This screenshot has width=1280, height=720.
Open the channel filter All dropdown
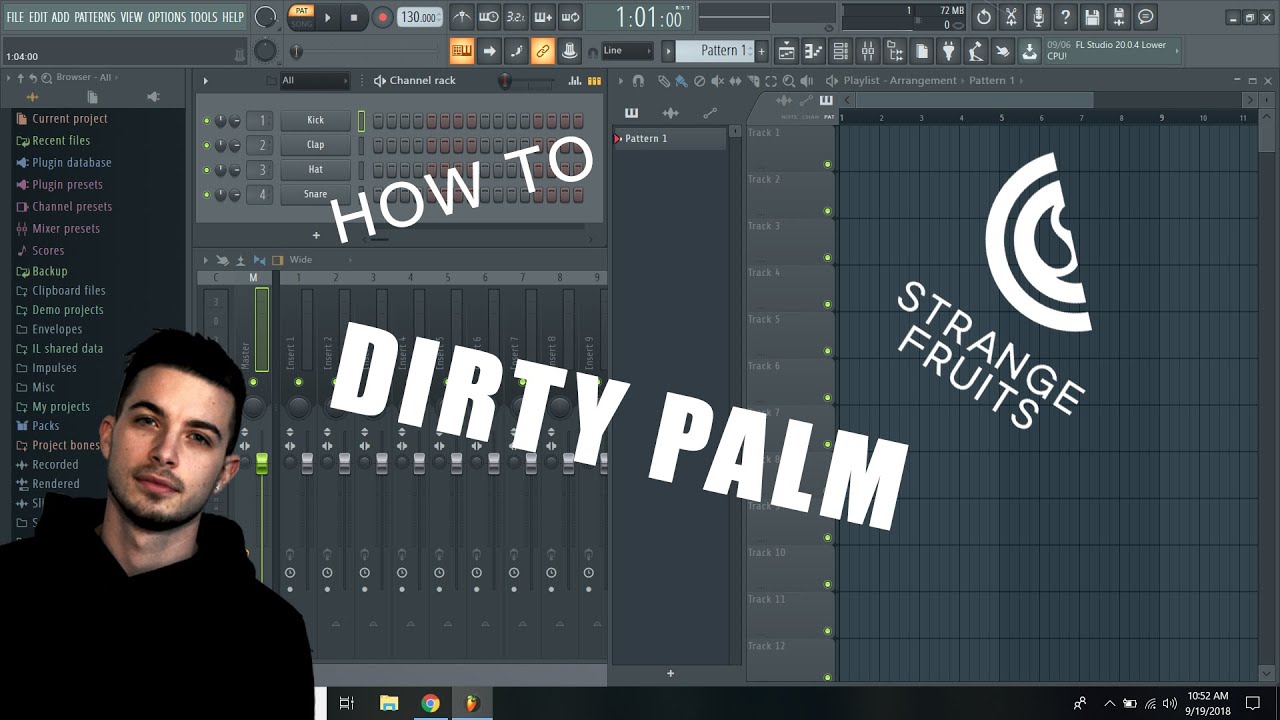pyautogui.click(x=314, y=81)
